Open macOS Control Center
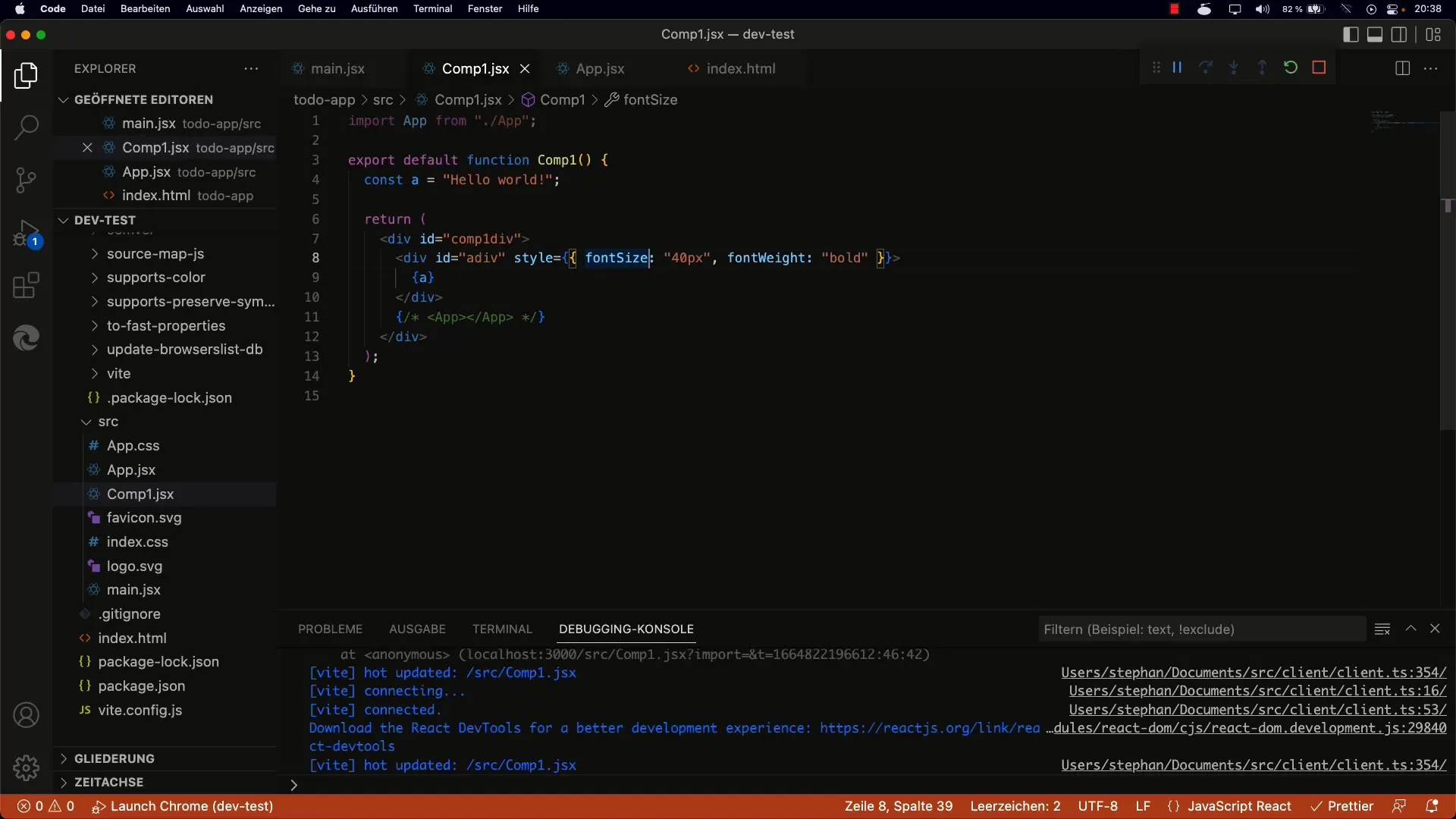This screenshot has width=1456, height=819. click(x=1394, y=8)
